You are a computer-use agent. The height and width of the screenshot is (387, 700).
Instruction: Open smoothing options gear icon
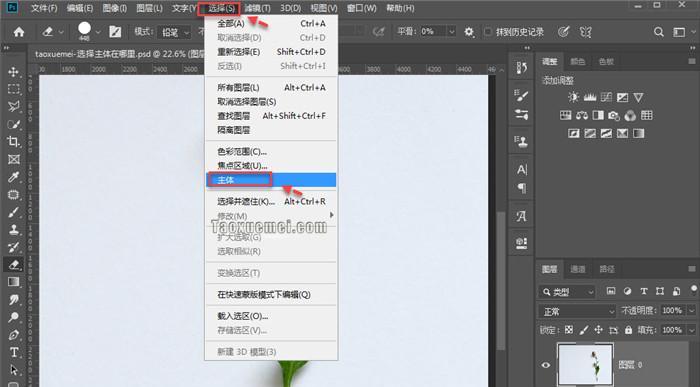(469, 32)
